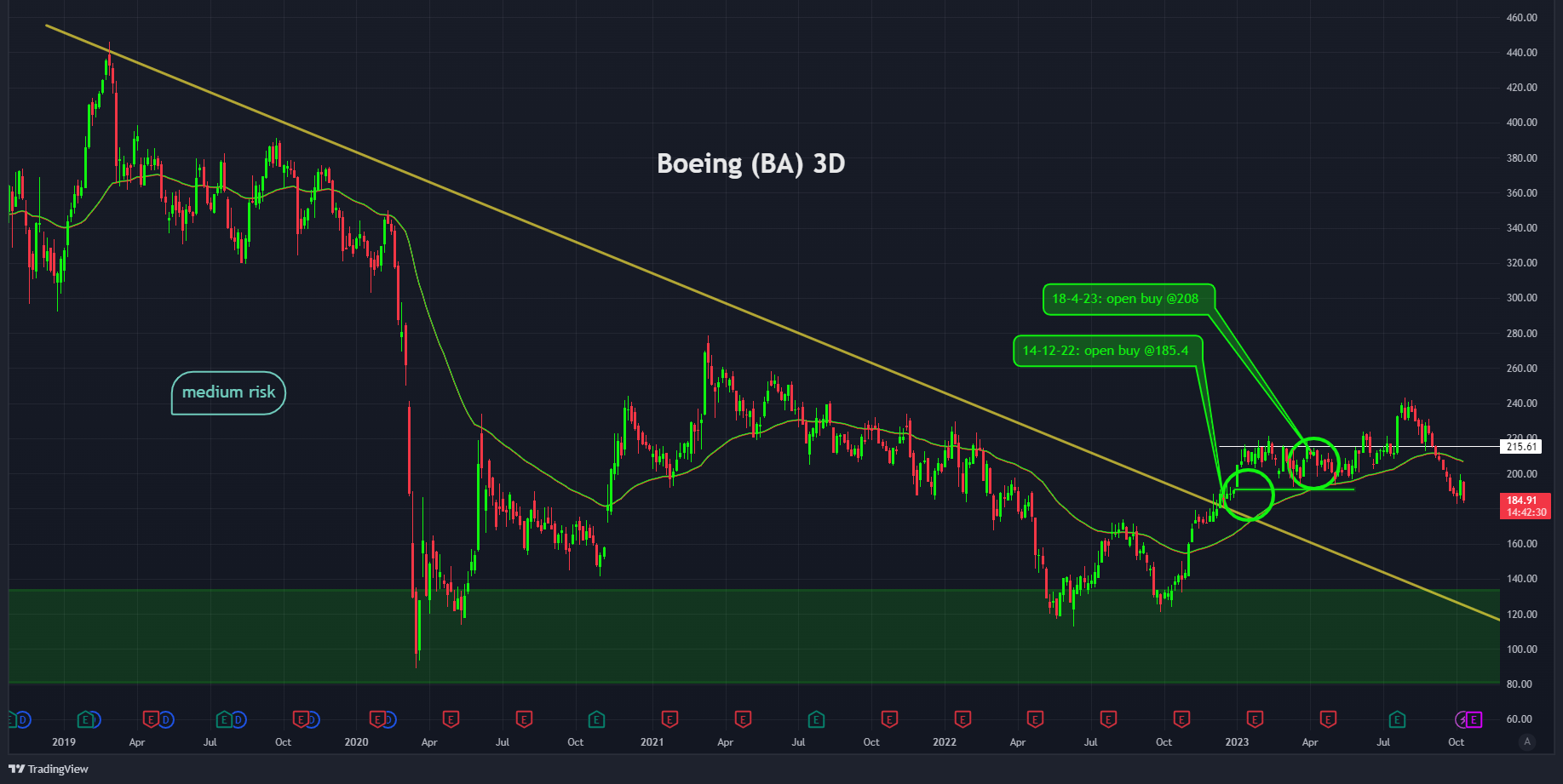Viewport: 1563px width, 784px height.
Task: Click the 2023 label on the time axis
Action: [x=1237, y=742]
